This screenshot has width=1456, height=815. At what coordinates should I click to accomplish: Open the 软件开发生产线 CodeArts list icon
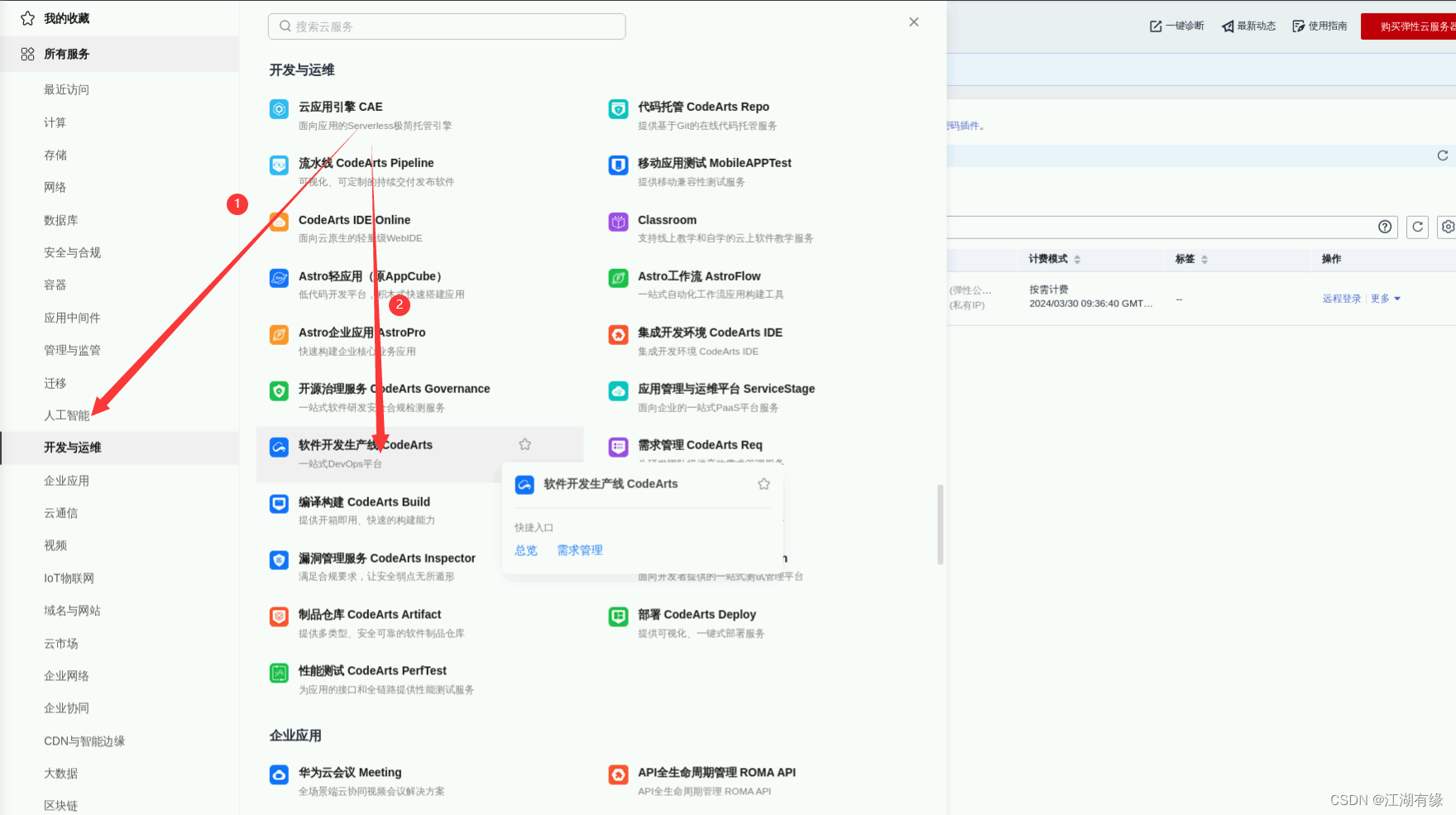(280, 447)
